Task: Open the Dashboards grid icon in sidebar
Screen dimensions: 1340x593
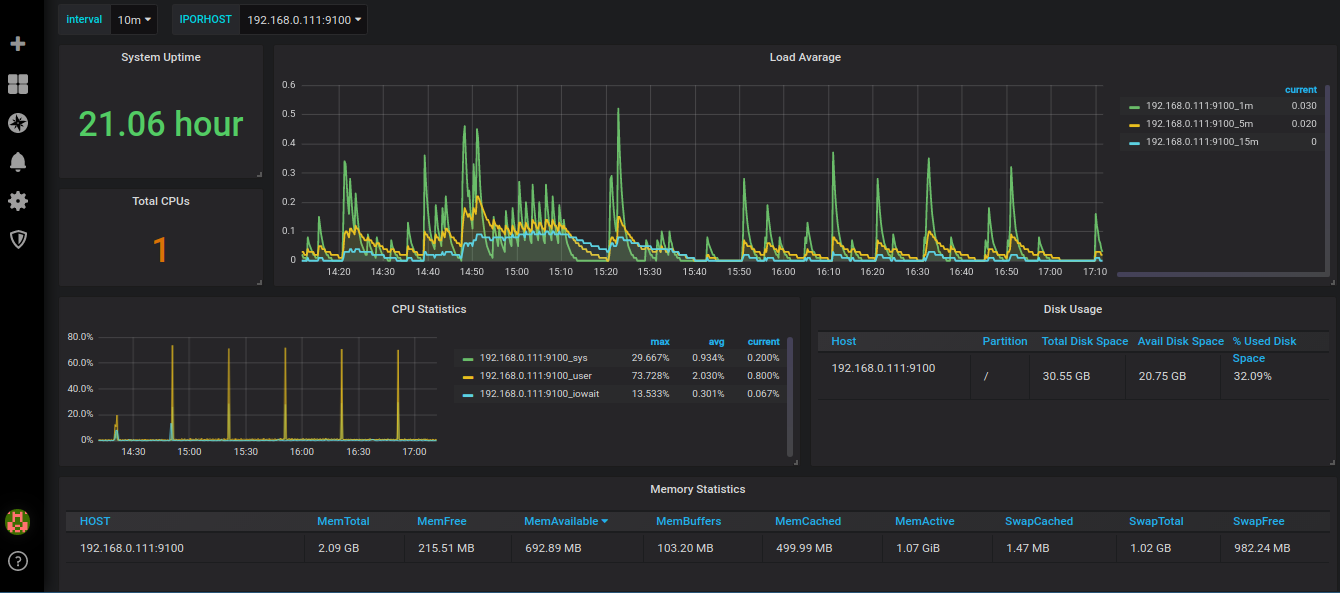Action: point(17,84)
